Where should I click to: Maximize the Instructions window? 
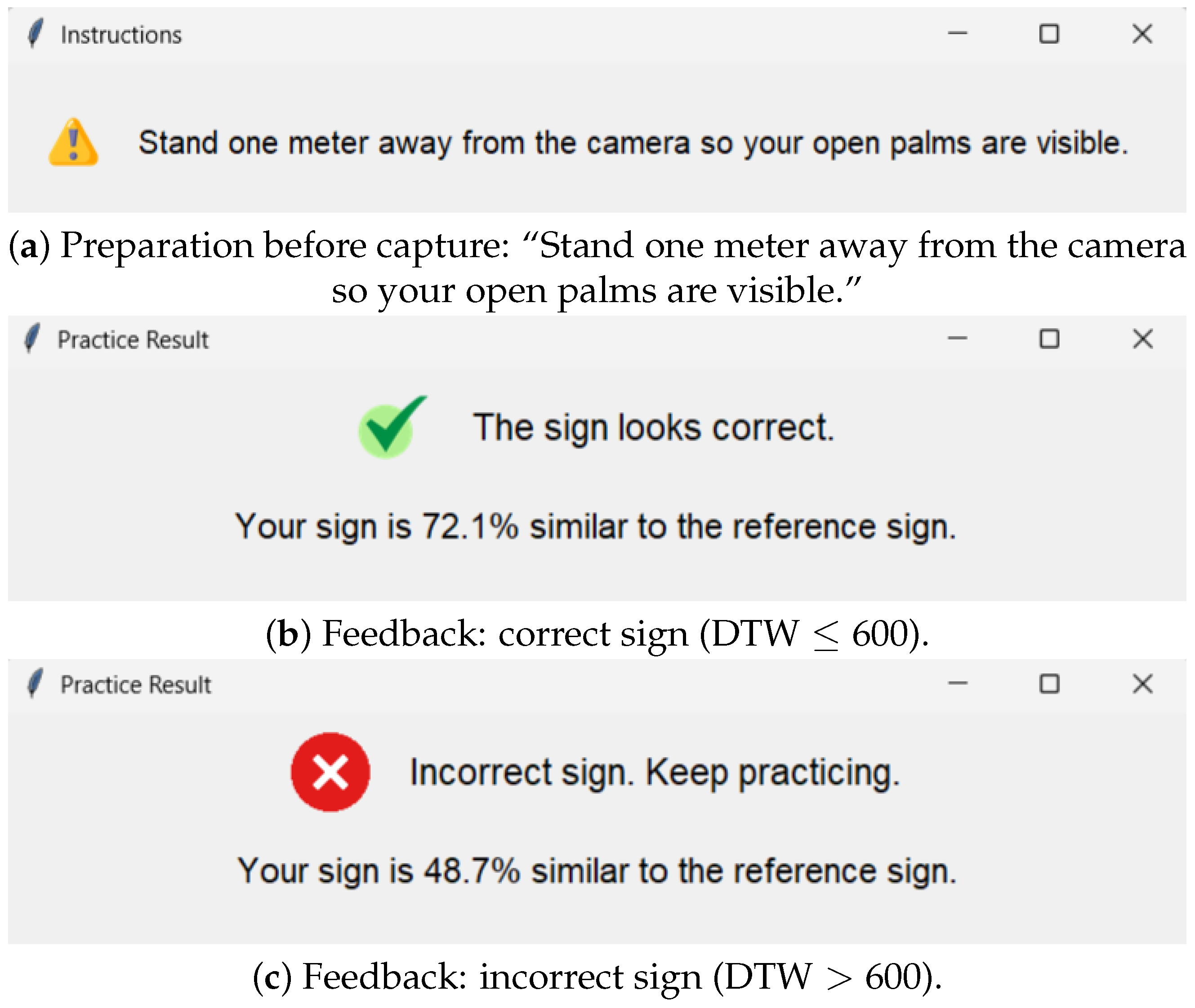pos(1049,34)
